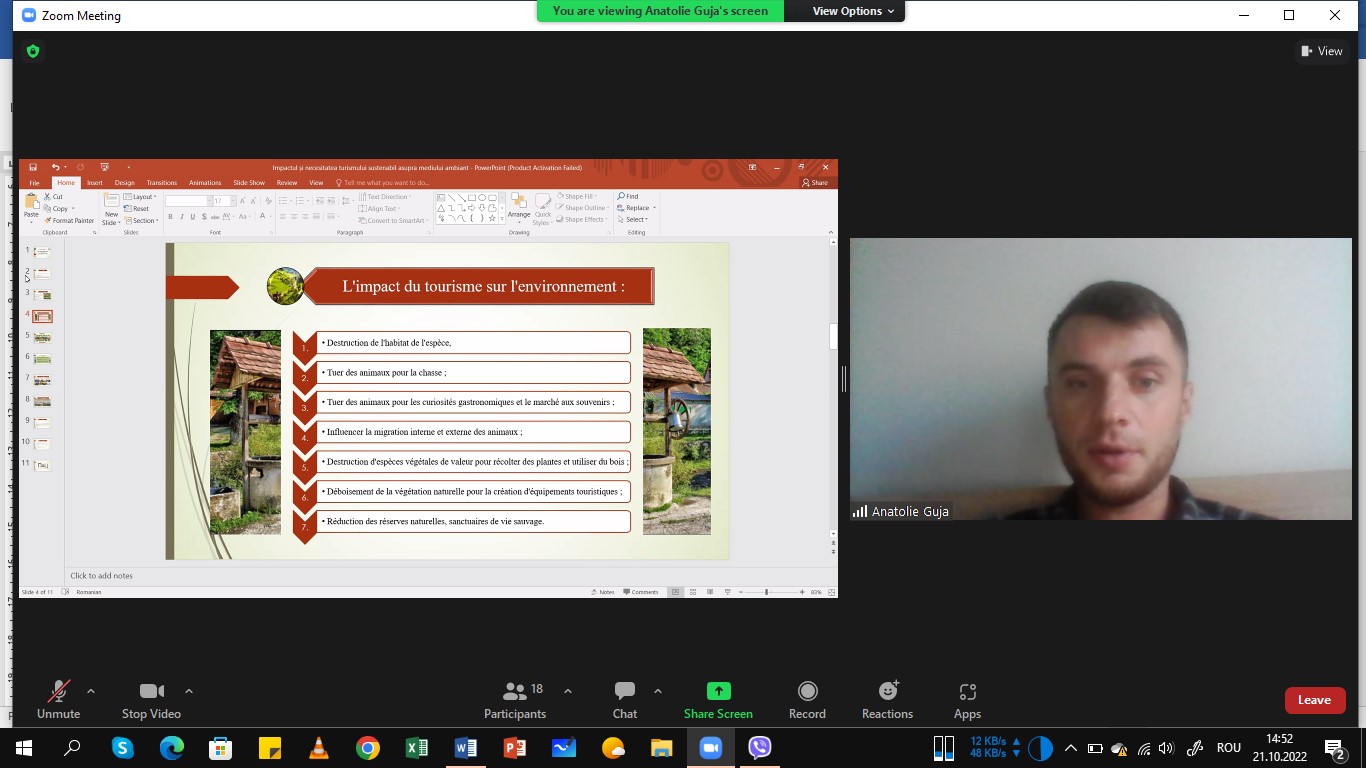The image size is (1366, 768).
Task: Open the View Options dropdown
Action: tap(846, 11)
